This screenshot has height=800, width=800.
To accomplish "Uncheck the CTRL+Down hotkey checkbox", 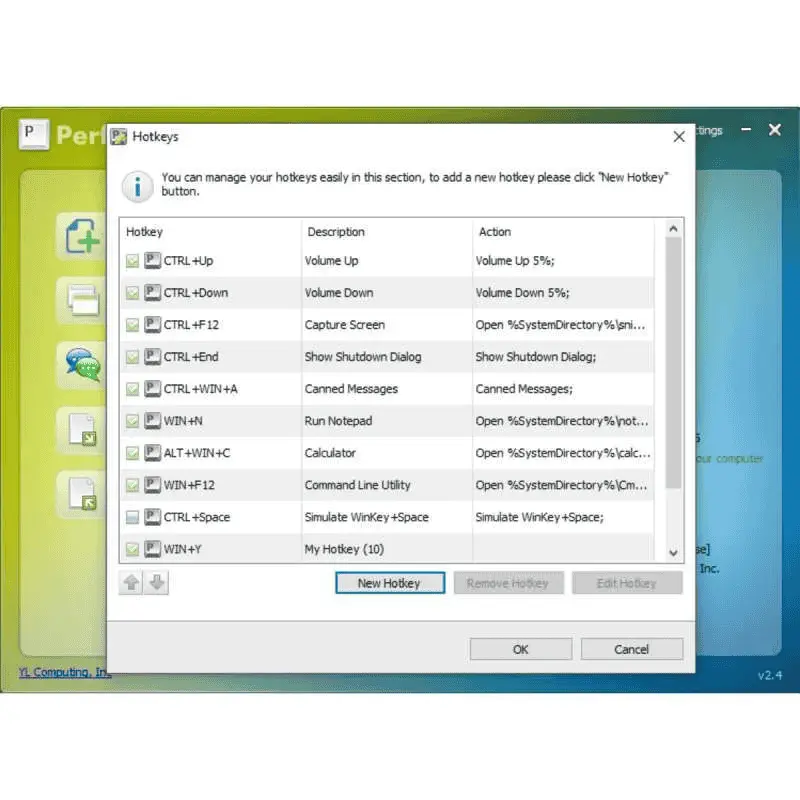I will (132, 293).
